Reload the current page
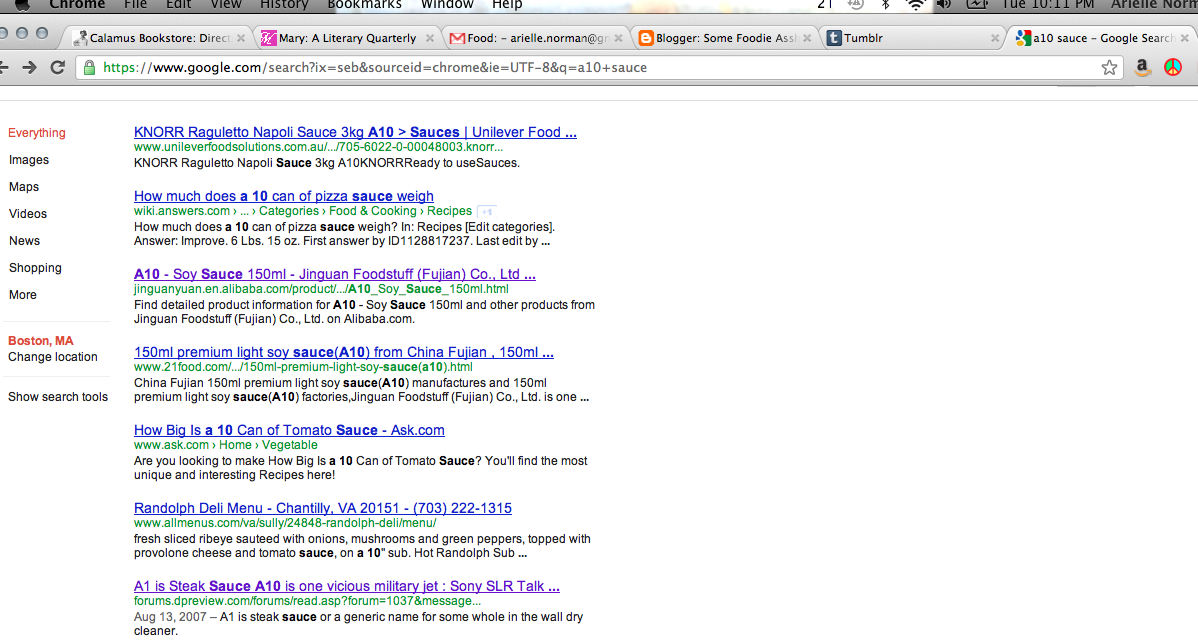Viewport: 1198px width, 644px height. pyautogui.click(x=57, y=67)
